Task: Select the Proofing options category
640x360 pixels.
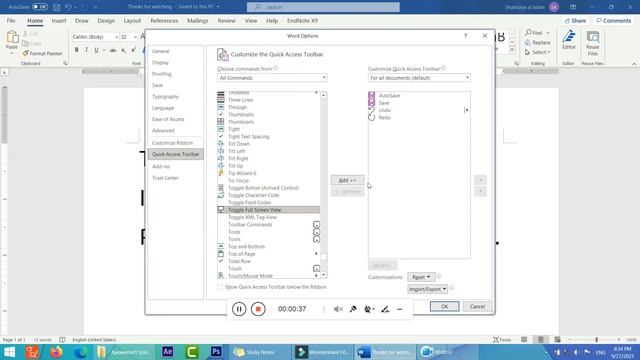Action: 162,74
